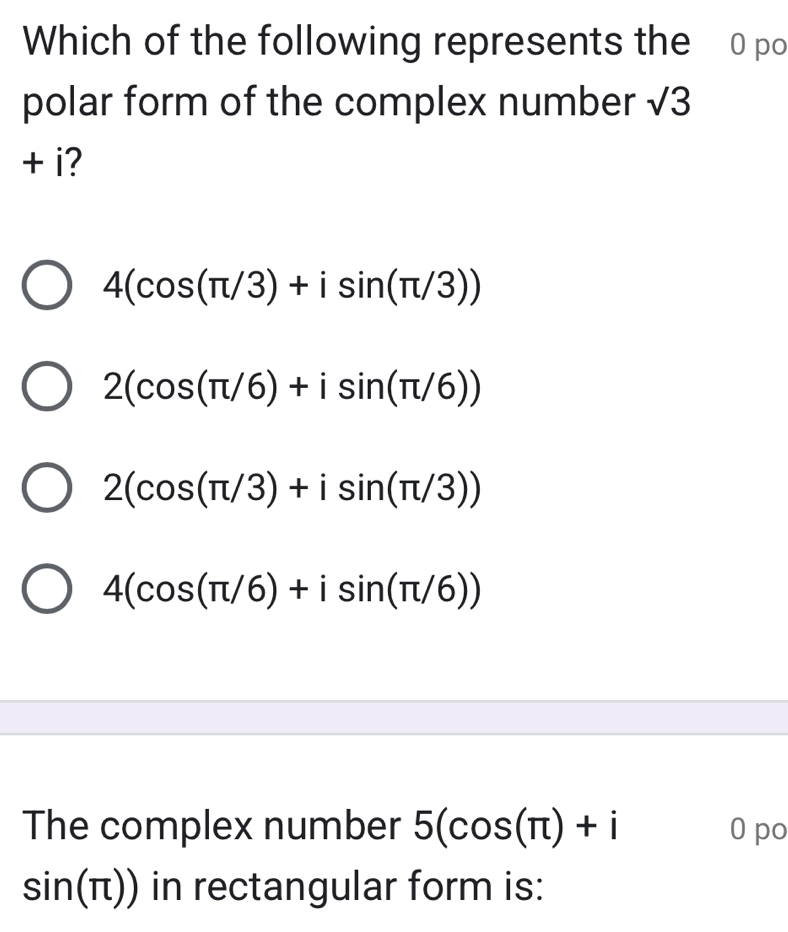Screen dimensions: 788x932
Task: Click the words "complex number" in the first question
Action: 475,103
